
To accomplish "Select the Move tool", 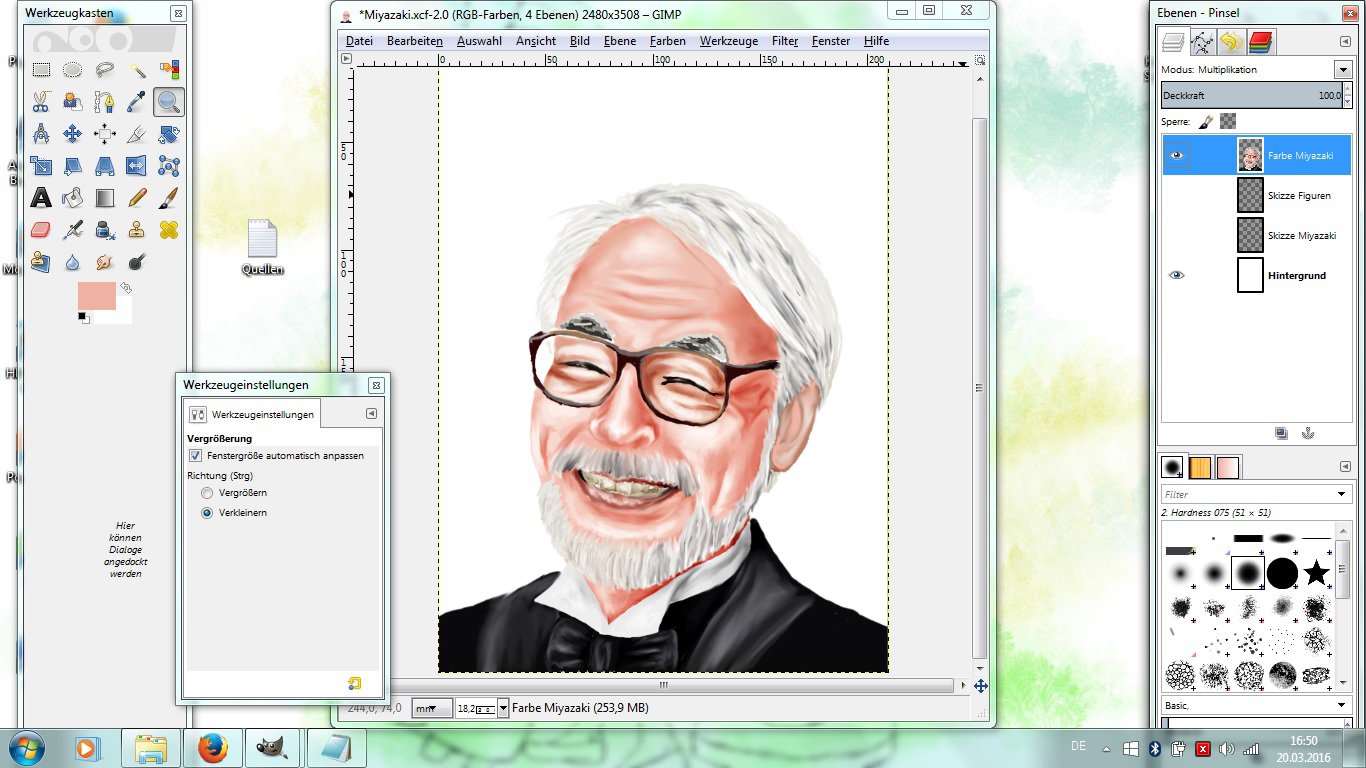I will [73, 134].
